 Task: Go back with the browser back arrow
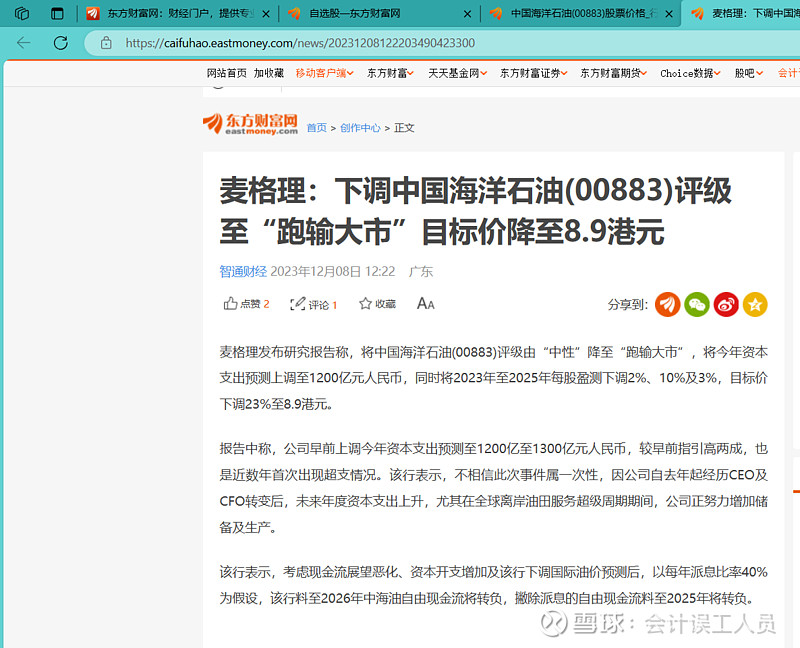point(23,42)
